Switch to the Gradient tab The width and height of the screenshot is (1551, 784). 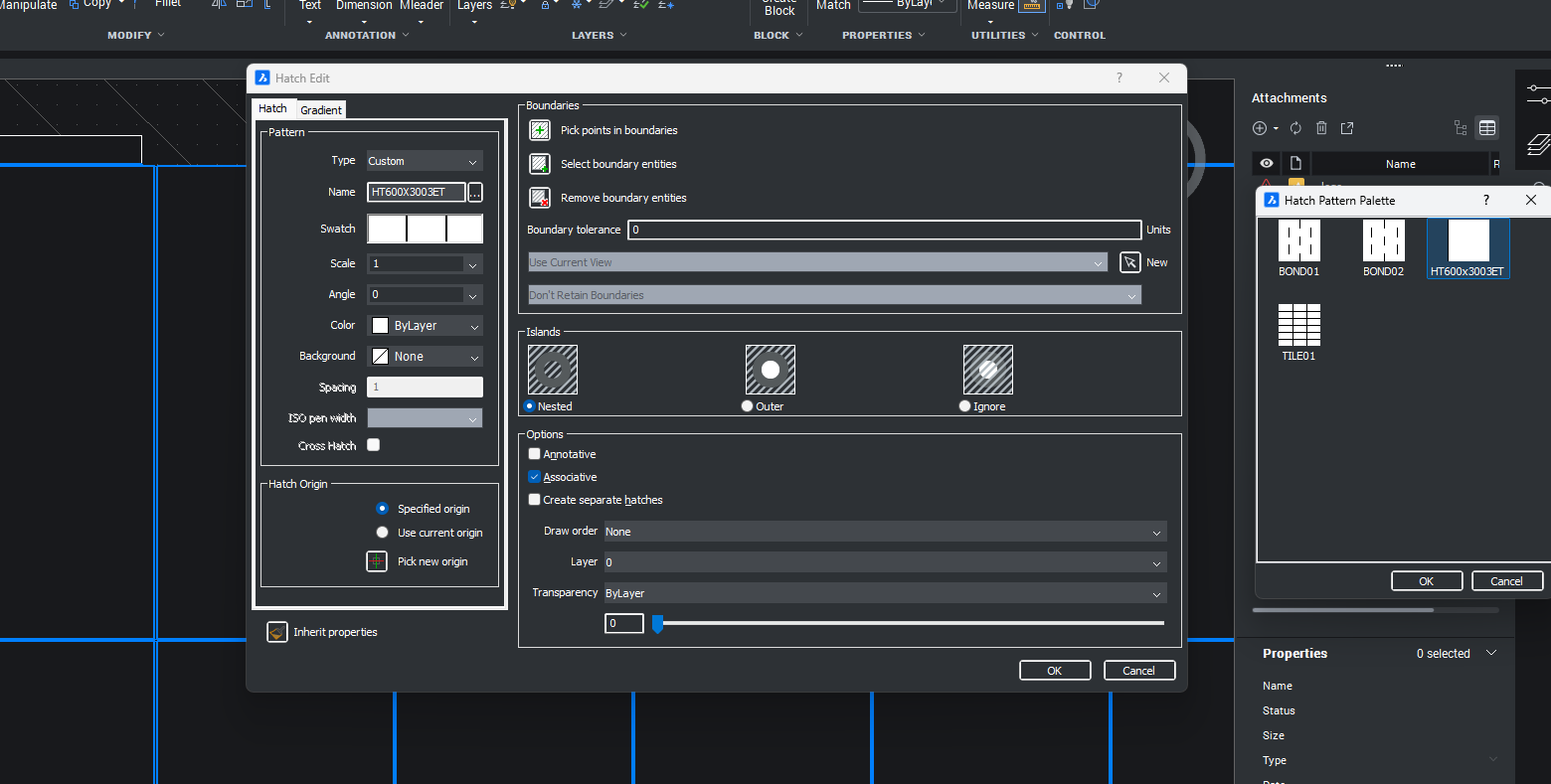coord(321,110)
